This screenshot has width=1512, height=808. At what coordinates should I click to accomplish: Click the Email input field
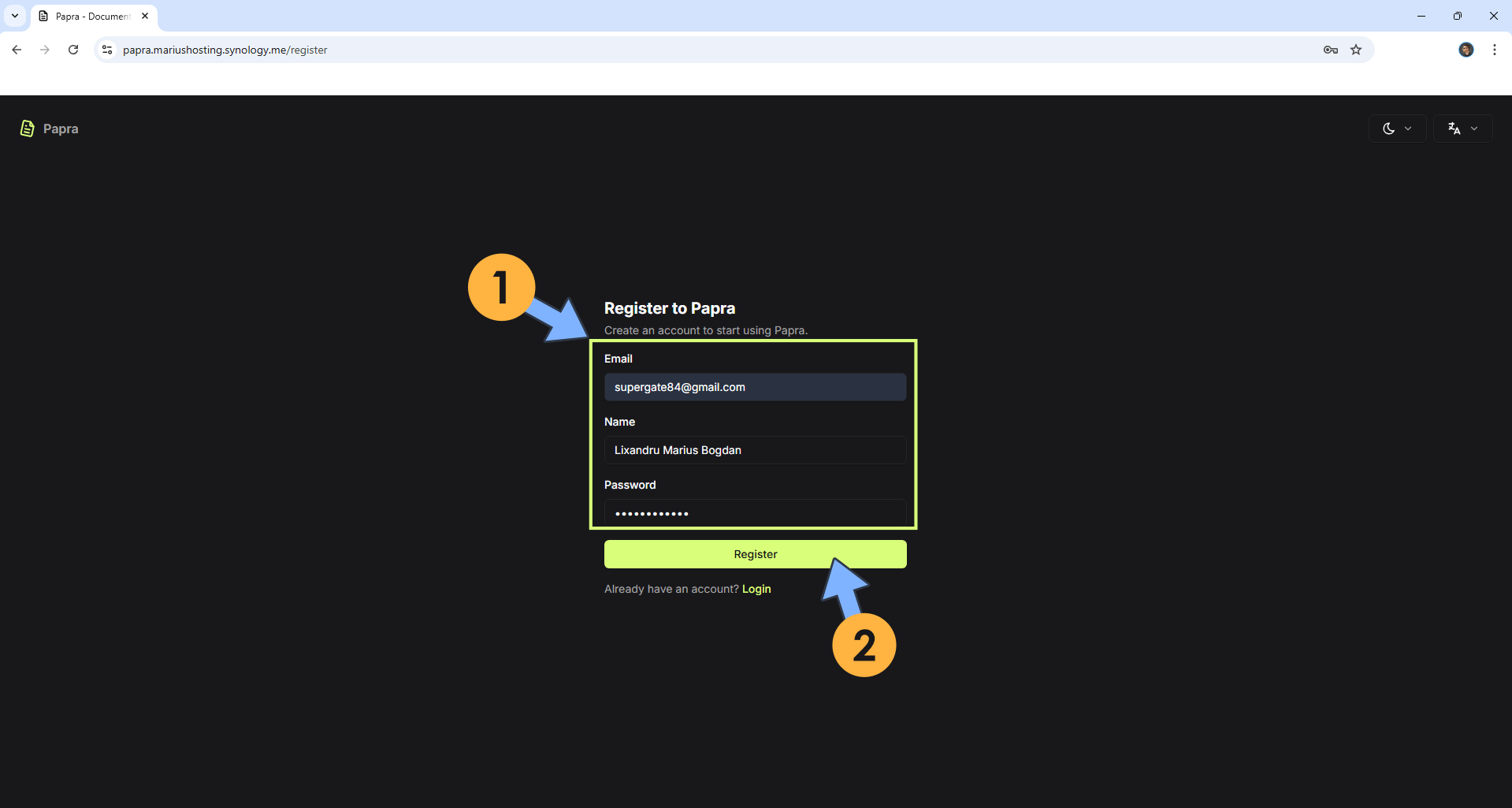pos(755,387)
